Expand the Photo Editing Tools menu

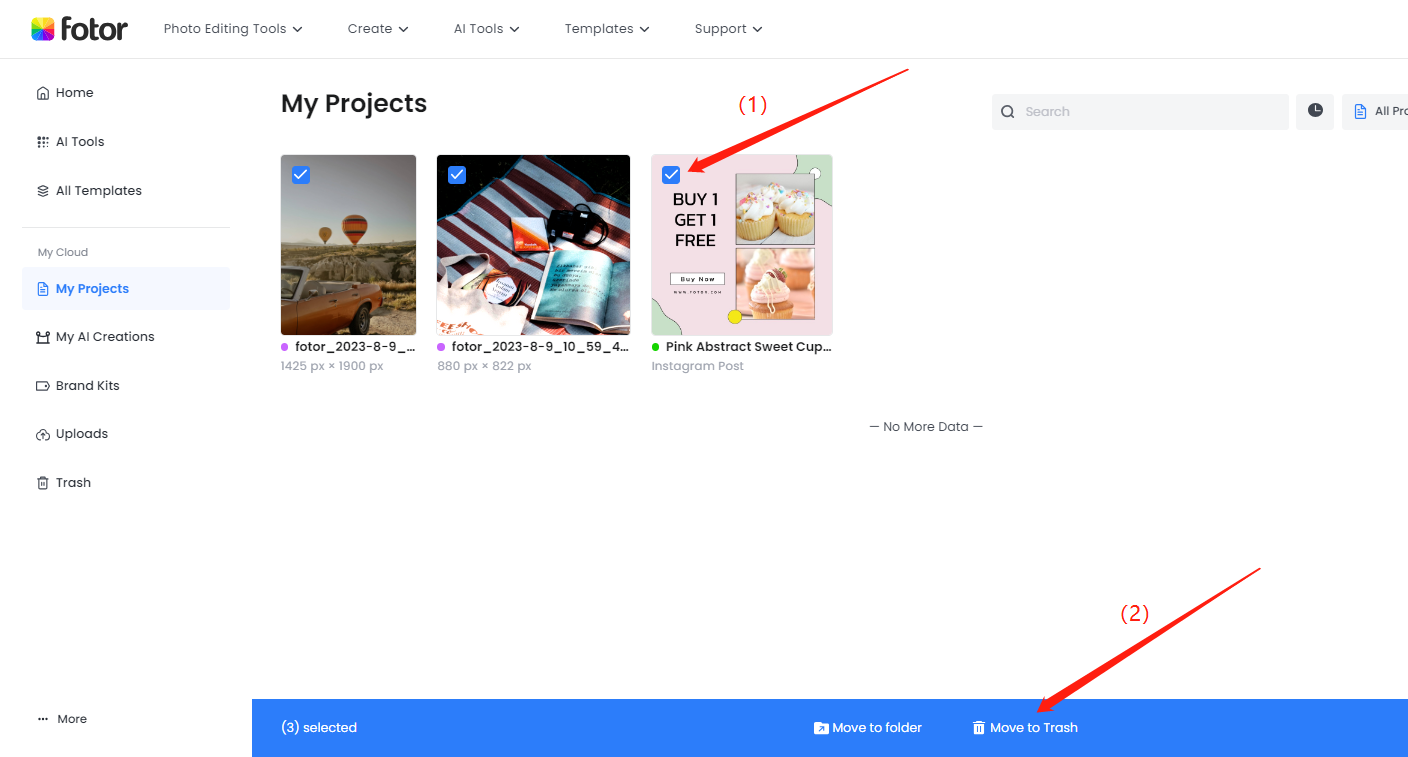pyautogui.click(x=233, y=29)
